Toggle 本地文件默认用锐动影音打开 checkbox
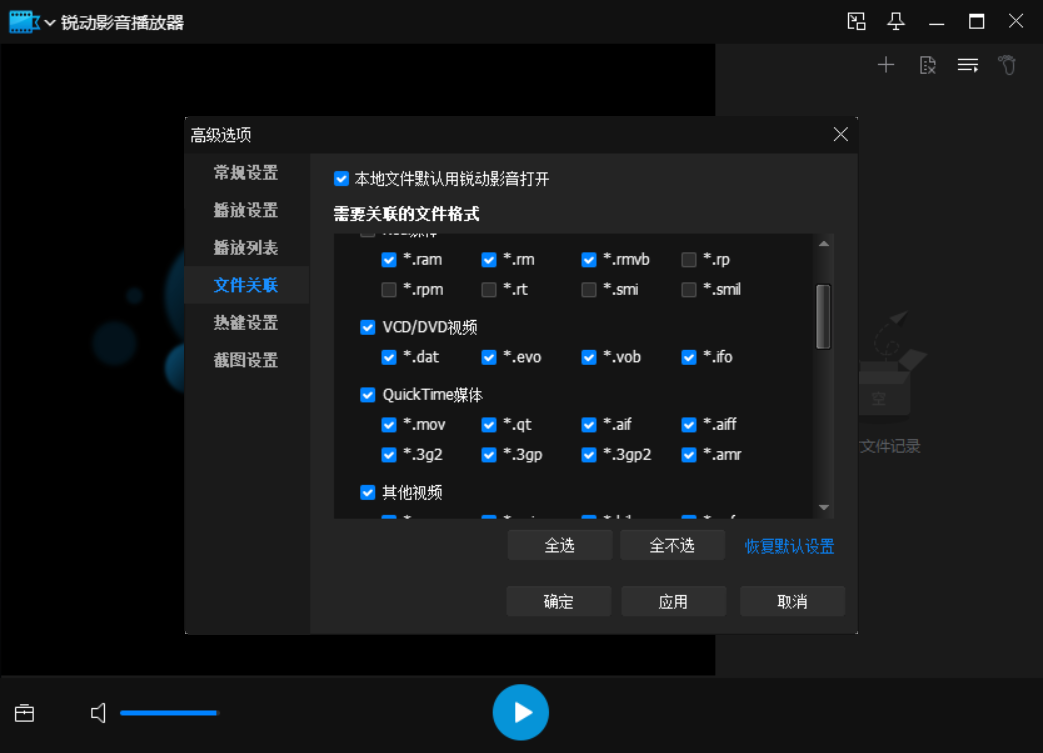Image resolution: width=1043 pixels, height=753 pixels. (x=341, y=178)
